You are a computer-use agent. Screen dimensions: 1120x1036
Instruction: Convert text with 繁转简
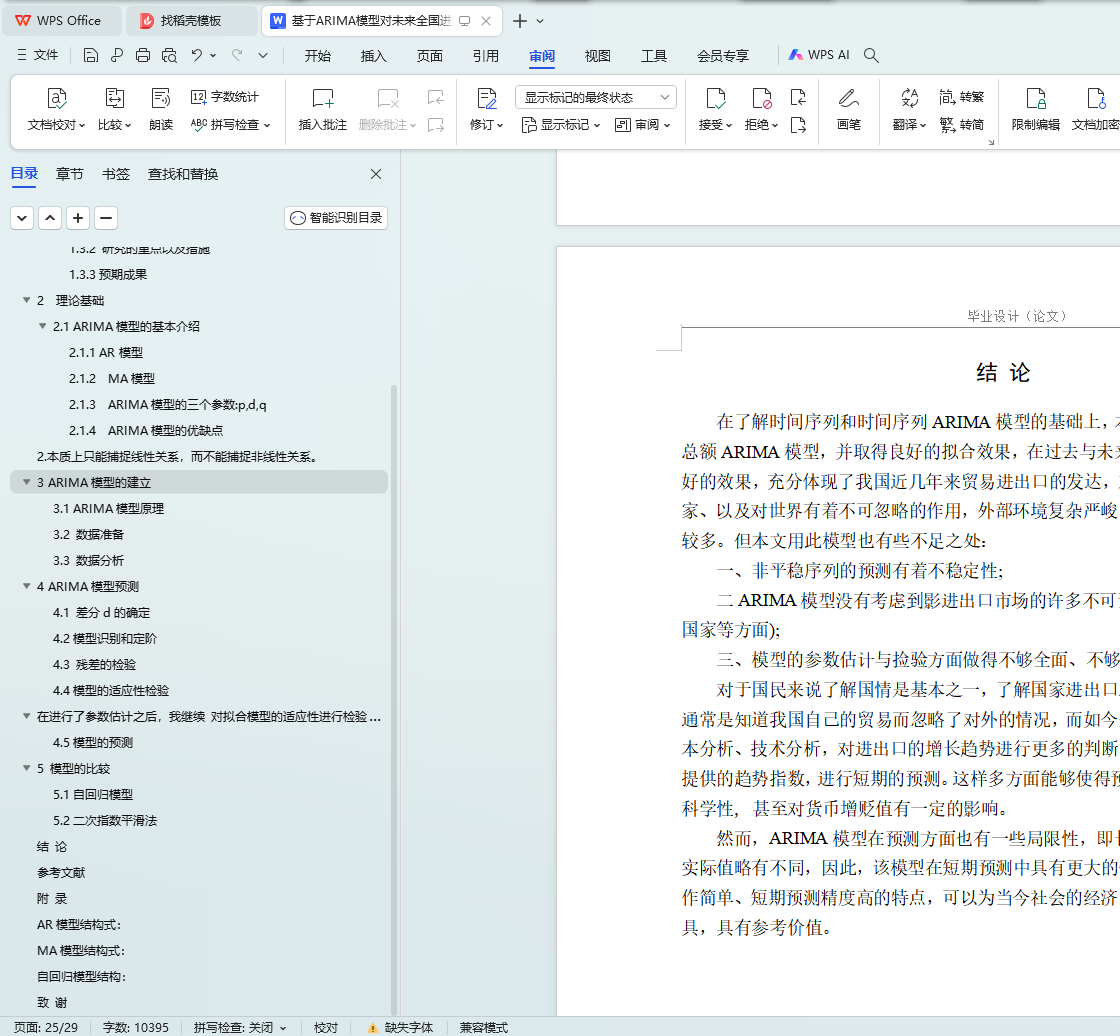coord(961,124)
